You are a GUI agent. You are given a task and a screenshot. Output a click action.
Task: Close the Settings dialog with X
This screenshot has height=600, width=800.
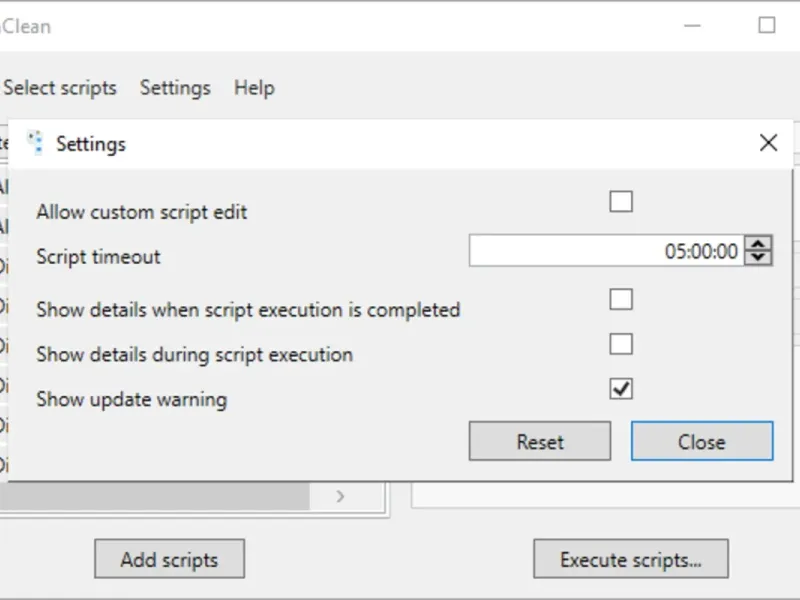pos(768,143)
